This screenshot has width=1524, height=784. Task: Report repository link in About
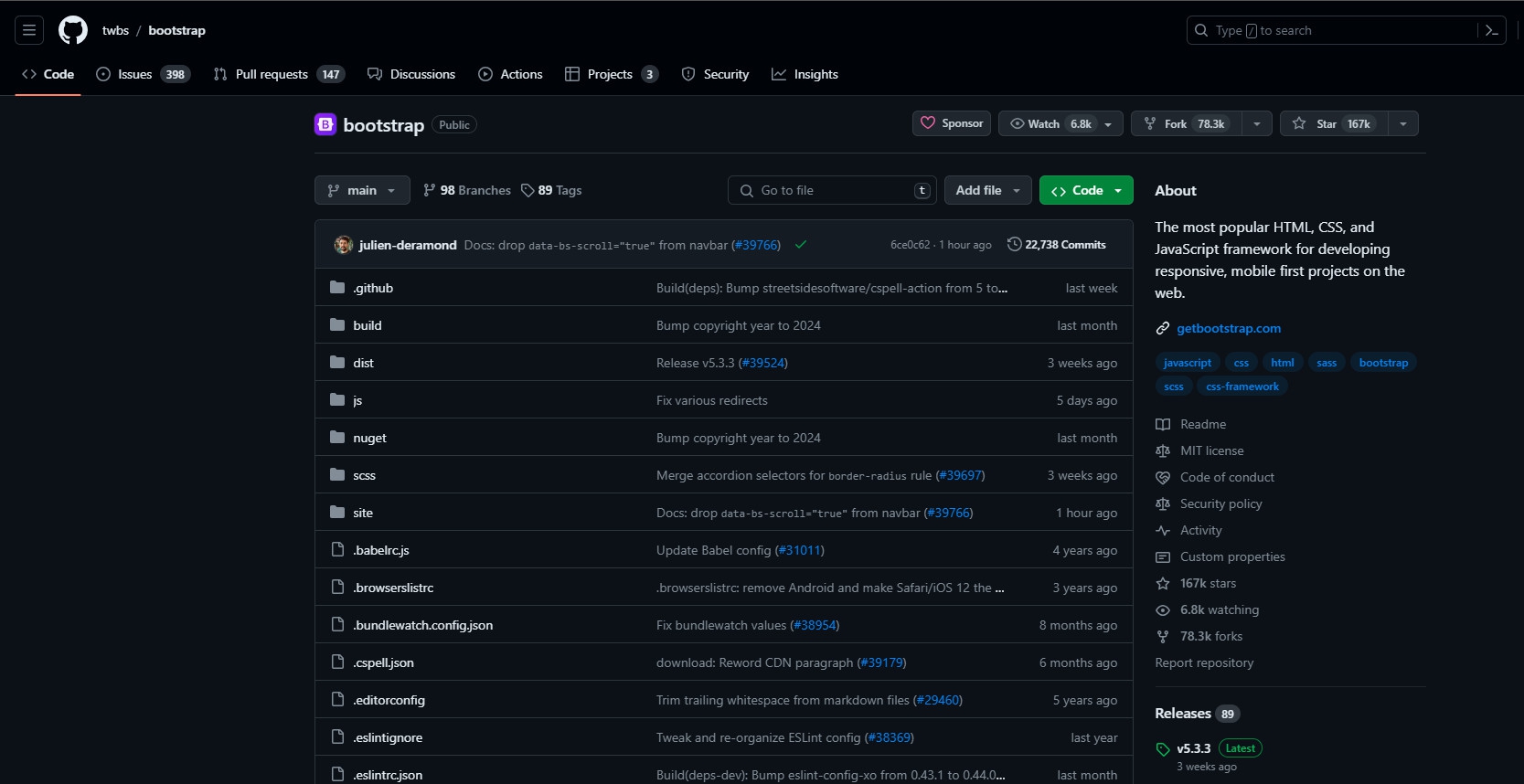(1204, 662)
